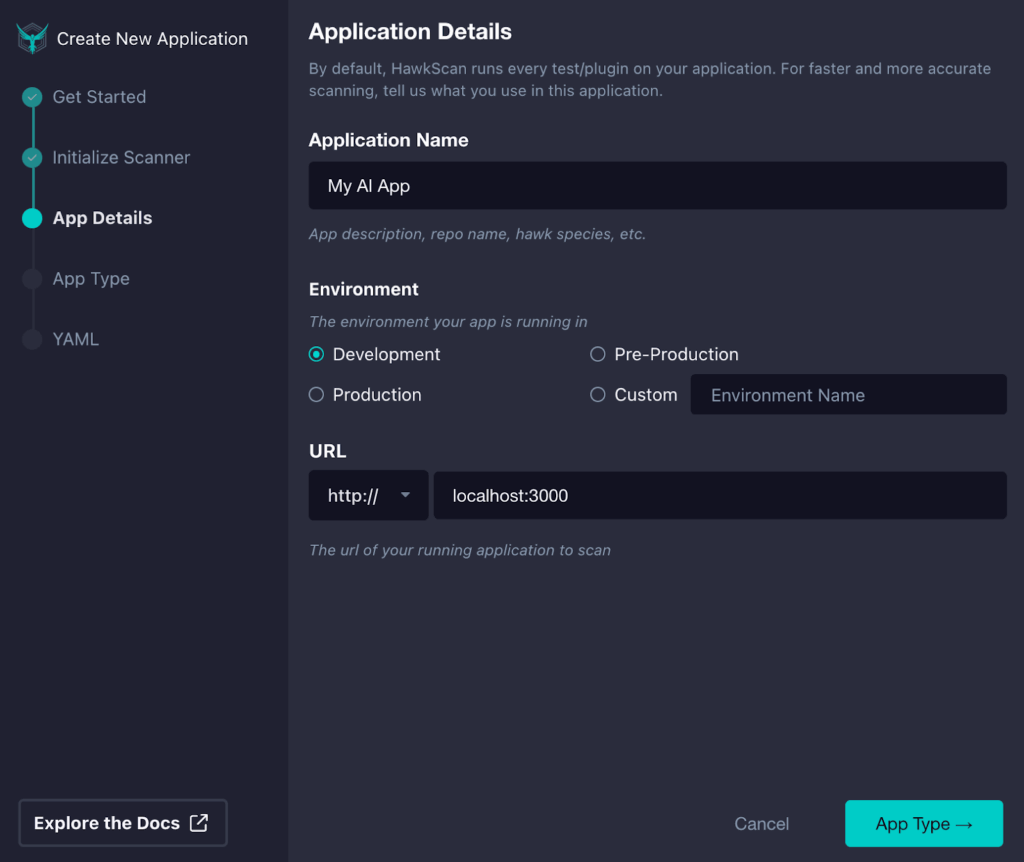
Task: Select the Development environment option
Action: (x=316, y=354)
